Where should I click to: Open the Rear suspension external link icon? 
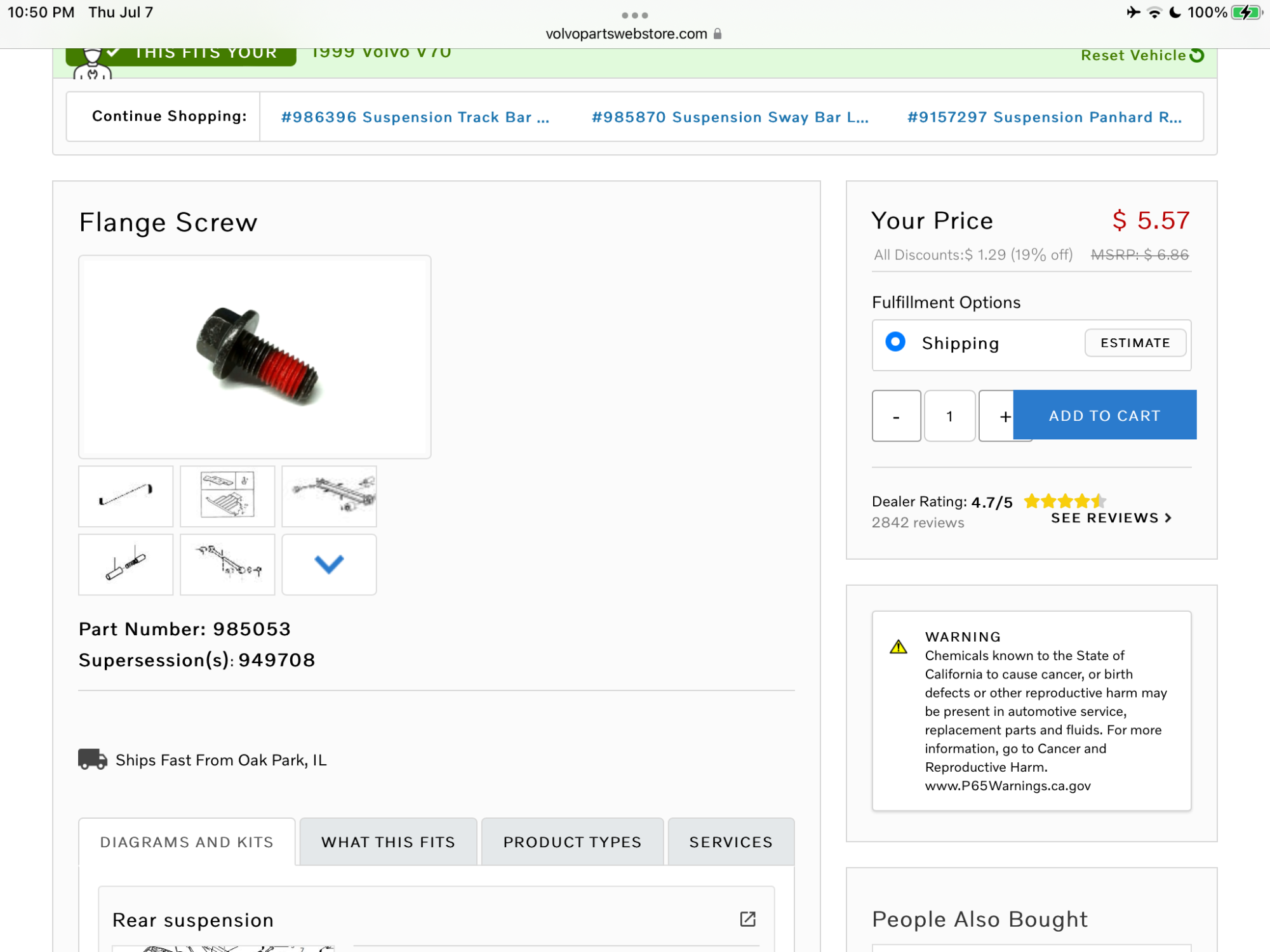pos(747,919)
